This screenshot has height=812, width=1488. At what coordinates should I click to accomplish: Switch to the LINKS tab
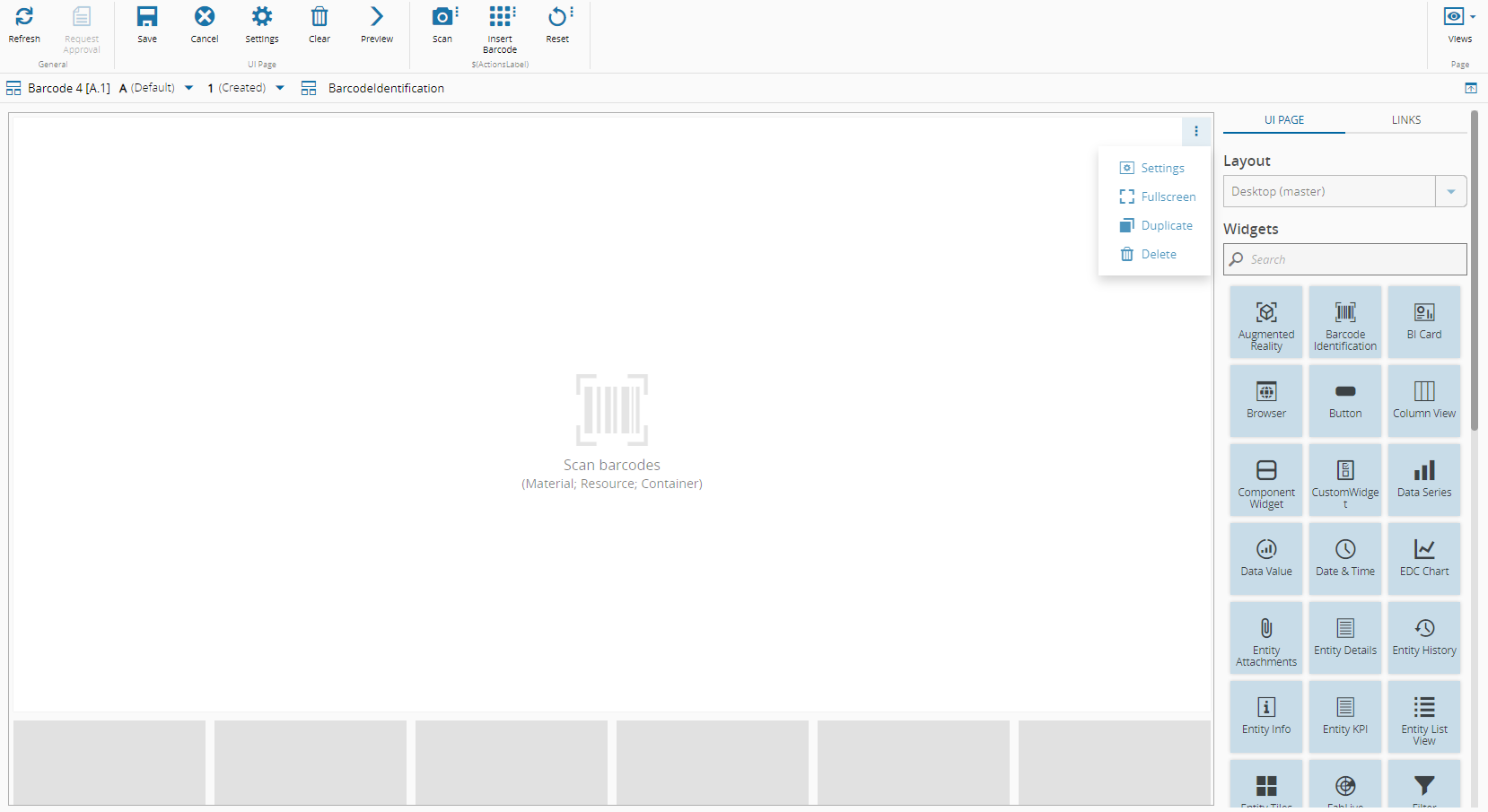[x=1405, y=120]
